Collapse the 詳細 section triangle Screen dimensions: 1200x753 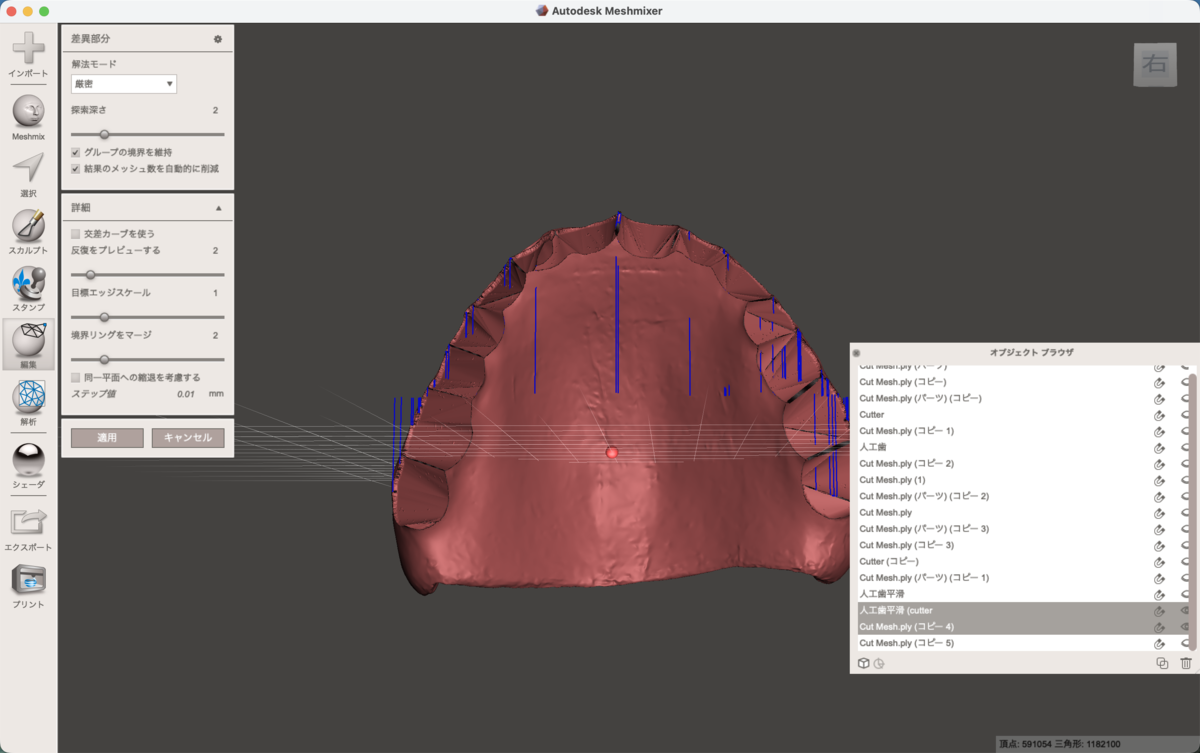(219, 208)
